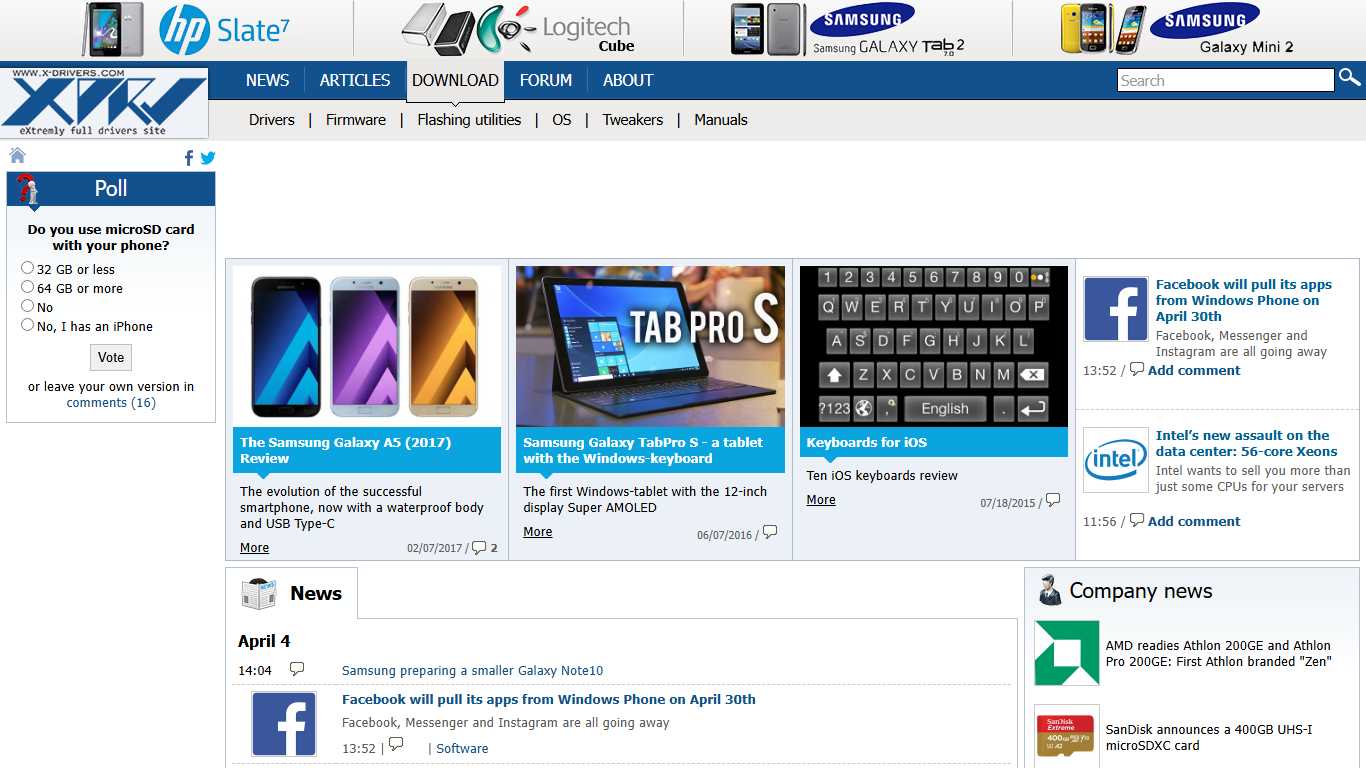The height and width of the screenshot is (768, 1366).
Task: Click the Poll question mark icon
Action: pyautogui.click(x=29, y=189)
